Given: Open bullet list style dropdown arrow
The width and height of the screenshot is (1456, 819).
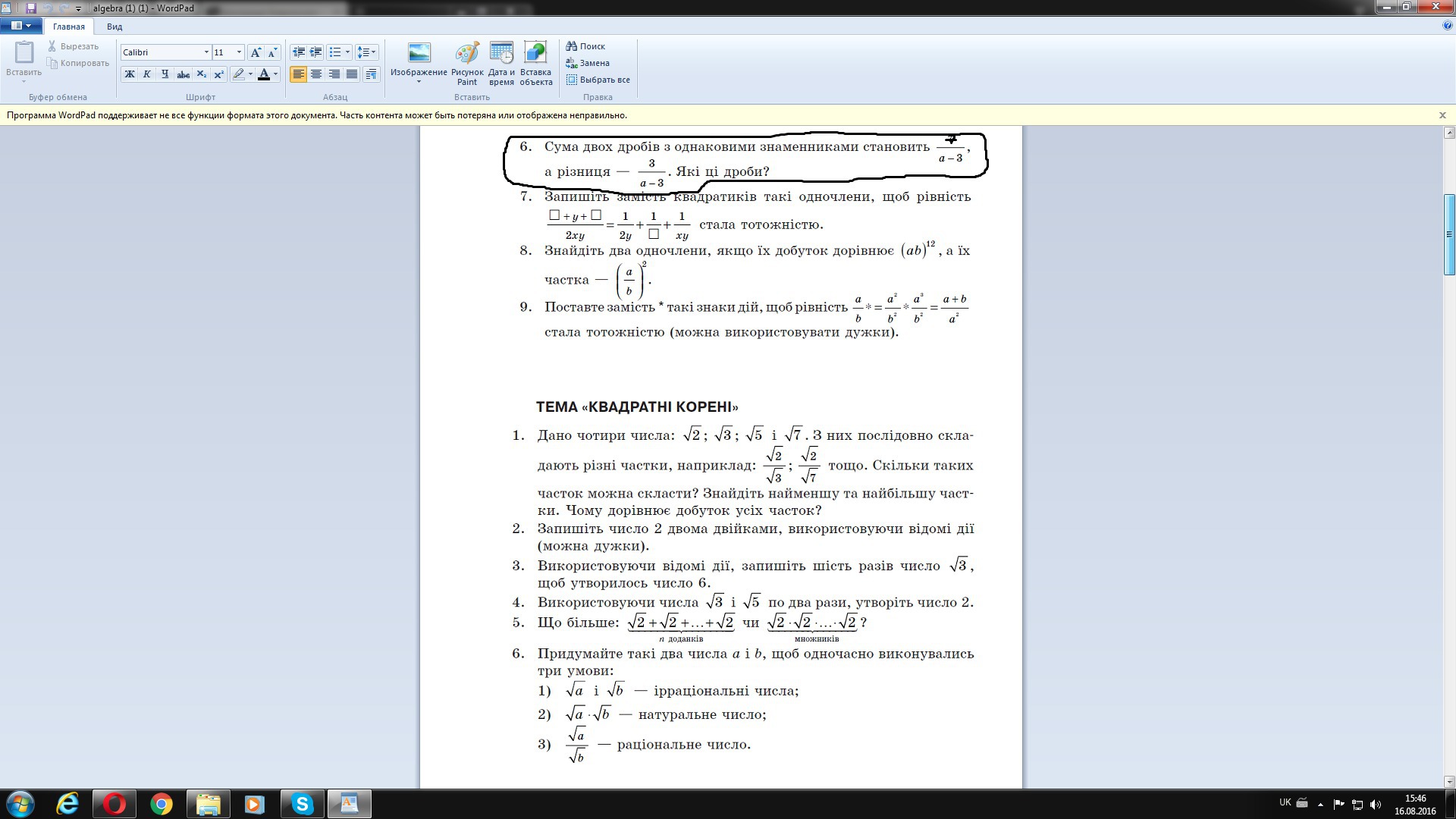Looking at the screenshot, I should click(347, 52).
